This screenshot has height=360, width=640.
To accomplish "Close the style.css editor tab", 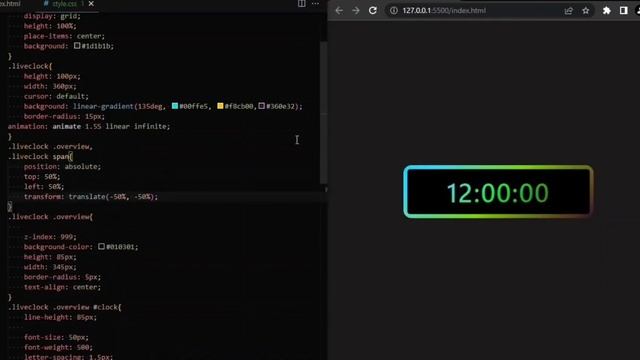I will point(91,4).
